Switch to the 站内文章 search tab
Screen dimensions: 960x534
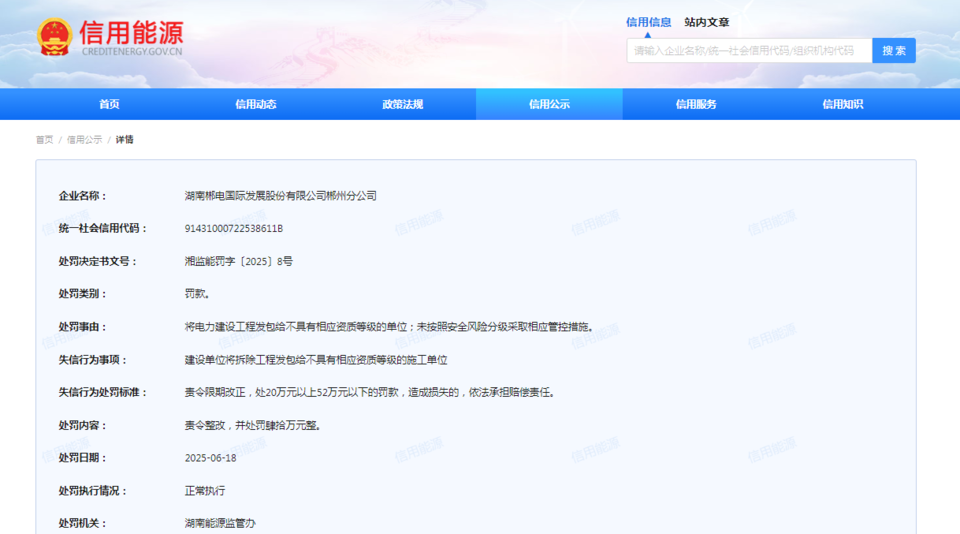coord(706,22)
